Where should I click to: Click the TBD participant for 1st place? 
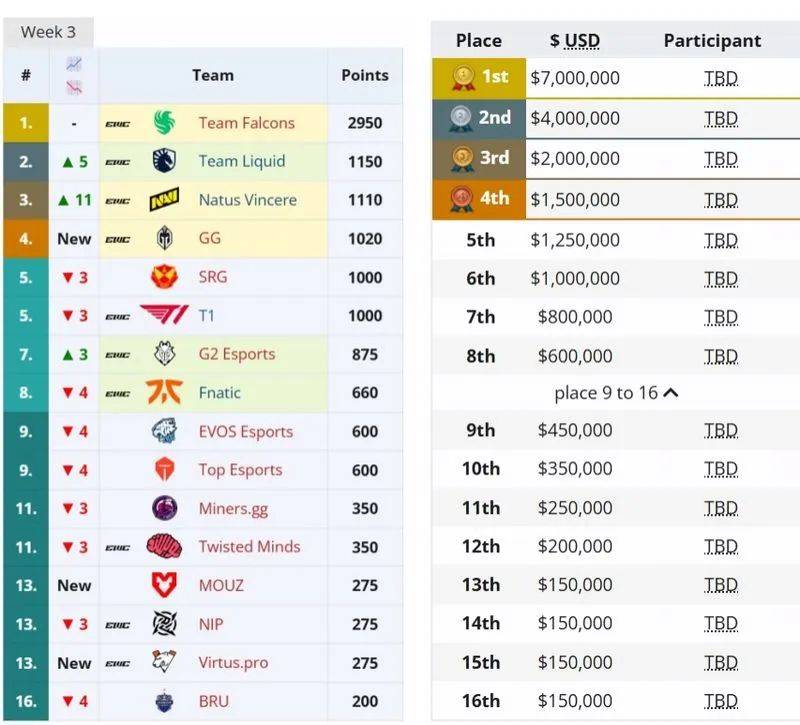coord(720,77)
